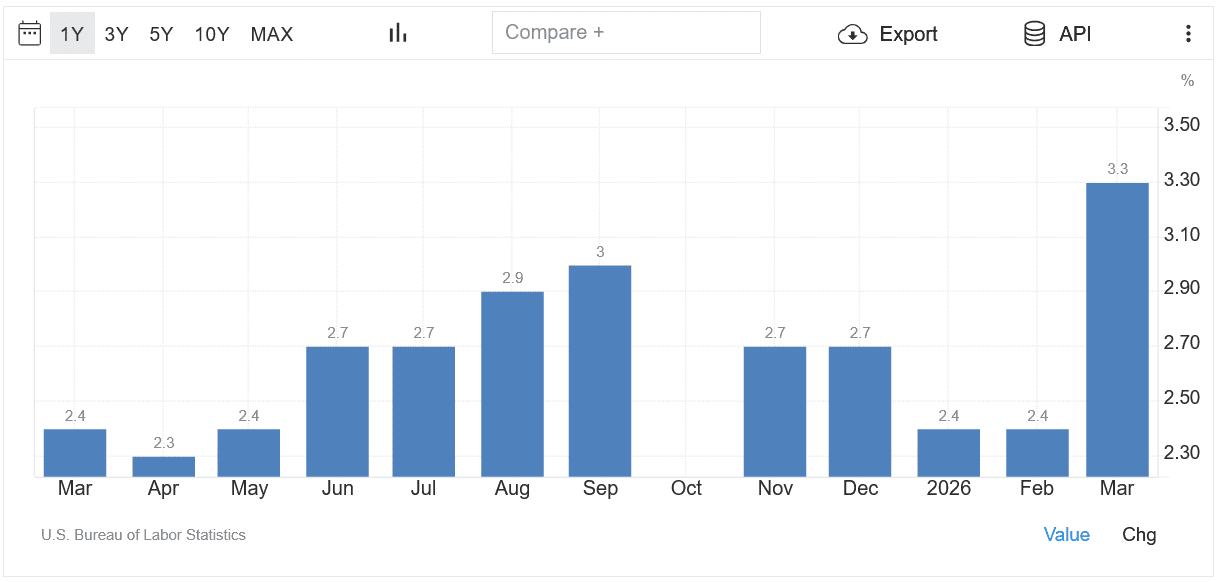Click the Export cloud download icon

point(852,35)
